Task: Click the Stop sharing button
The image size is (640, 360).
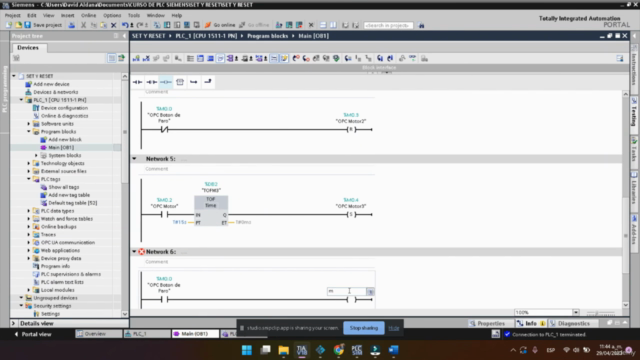Action: point(364,328)
